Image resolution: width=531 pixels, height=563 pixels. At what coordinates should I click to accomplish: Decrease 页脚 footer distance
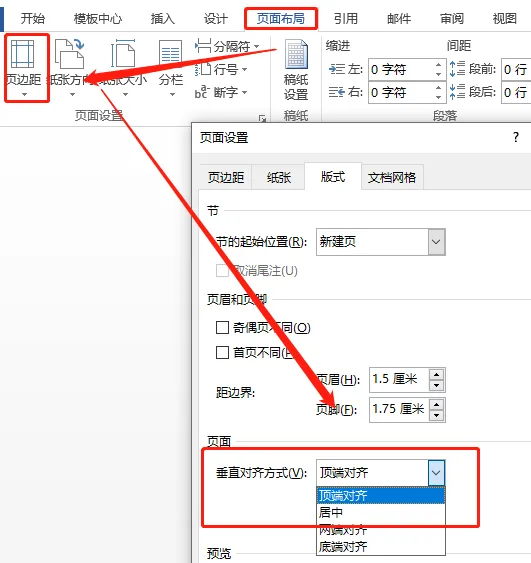[x=437, y=416]
